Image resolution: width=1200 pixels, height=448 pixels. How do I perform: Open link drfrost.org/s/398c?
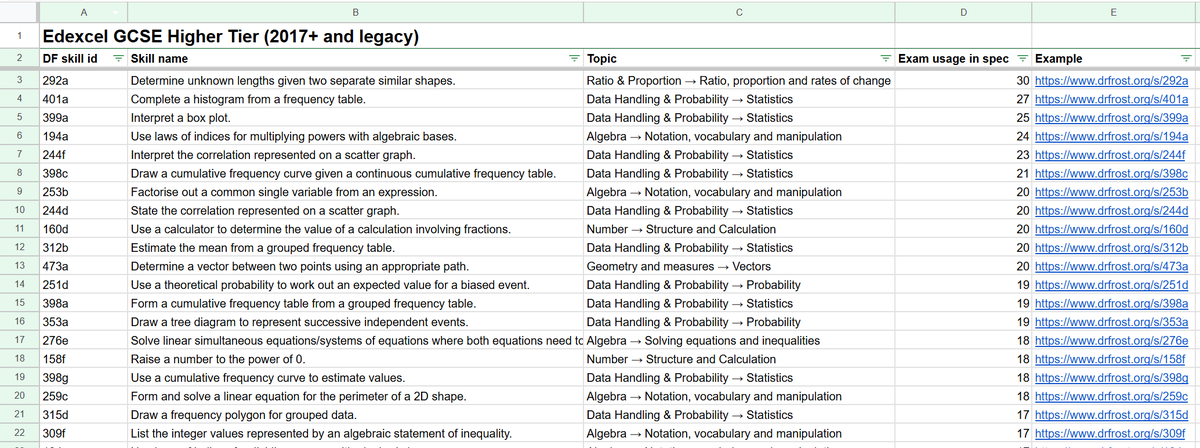click(1110, 174)
